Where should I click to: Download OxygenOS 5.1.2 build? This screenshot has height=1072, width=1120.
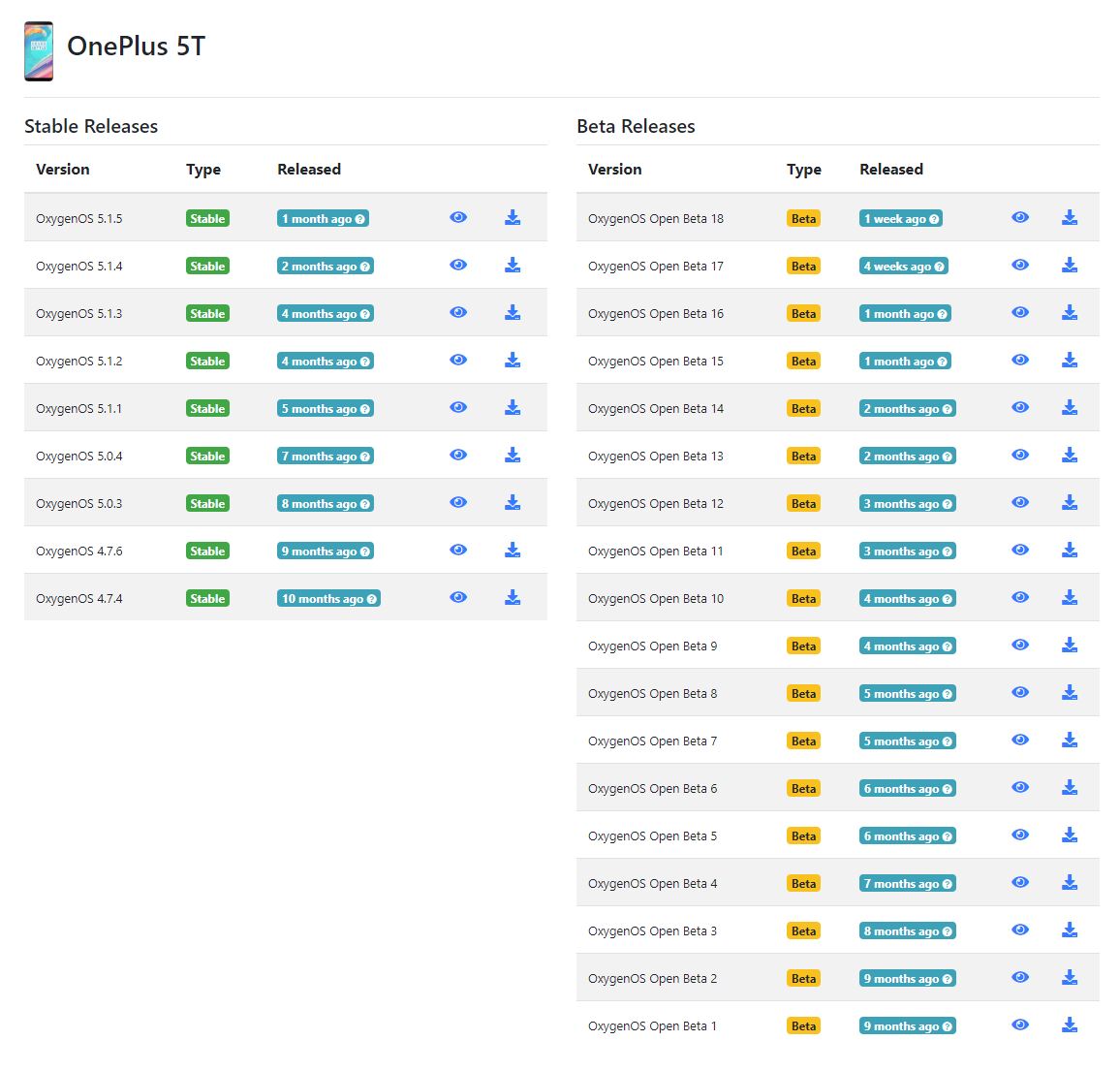[x=513, y=361]
